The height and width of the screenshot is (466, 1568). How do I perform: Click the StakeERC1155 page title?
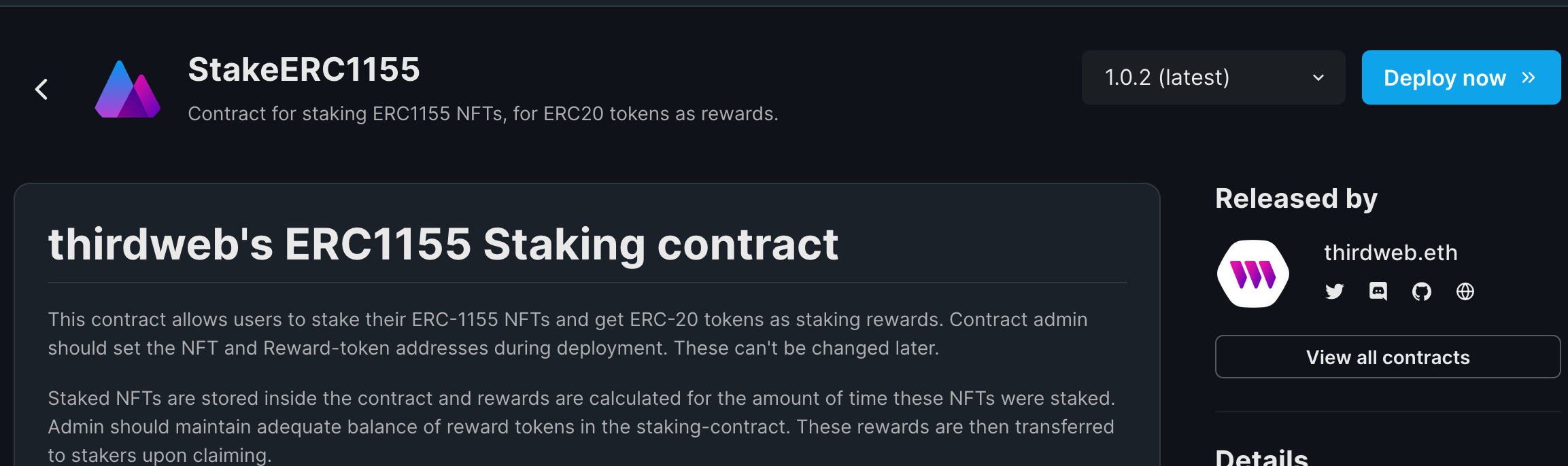click(x=303, y=69)
